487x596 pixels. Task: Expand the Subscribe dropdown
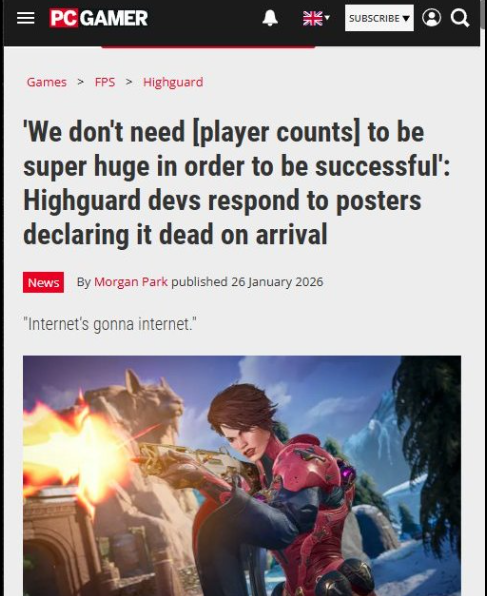[379, 18]
